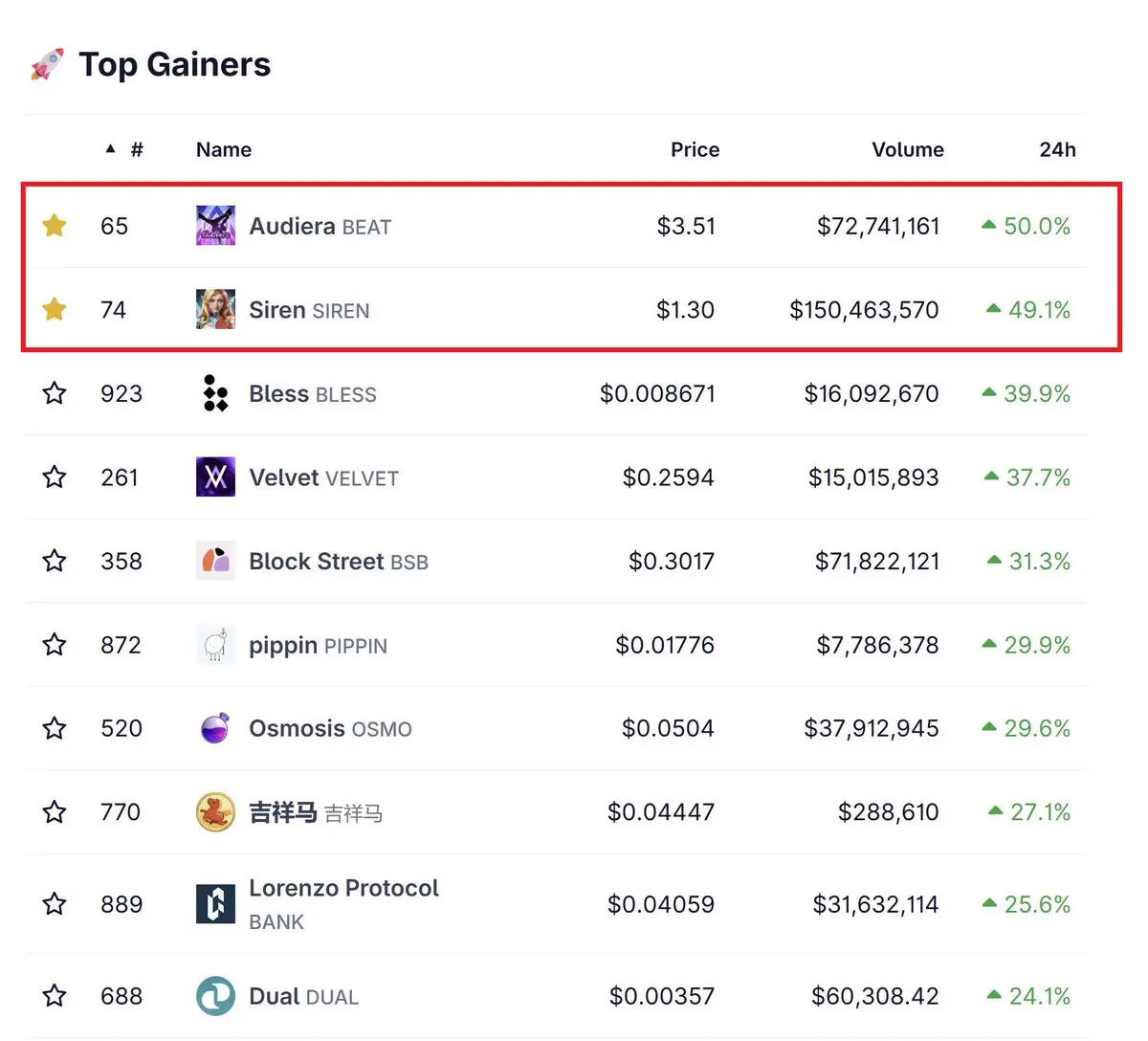Screen dimensions: 1148x1041
Task: Click the Siren coin avatar icon
Action: (215, 309)
